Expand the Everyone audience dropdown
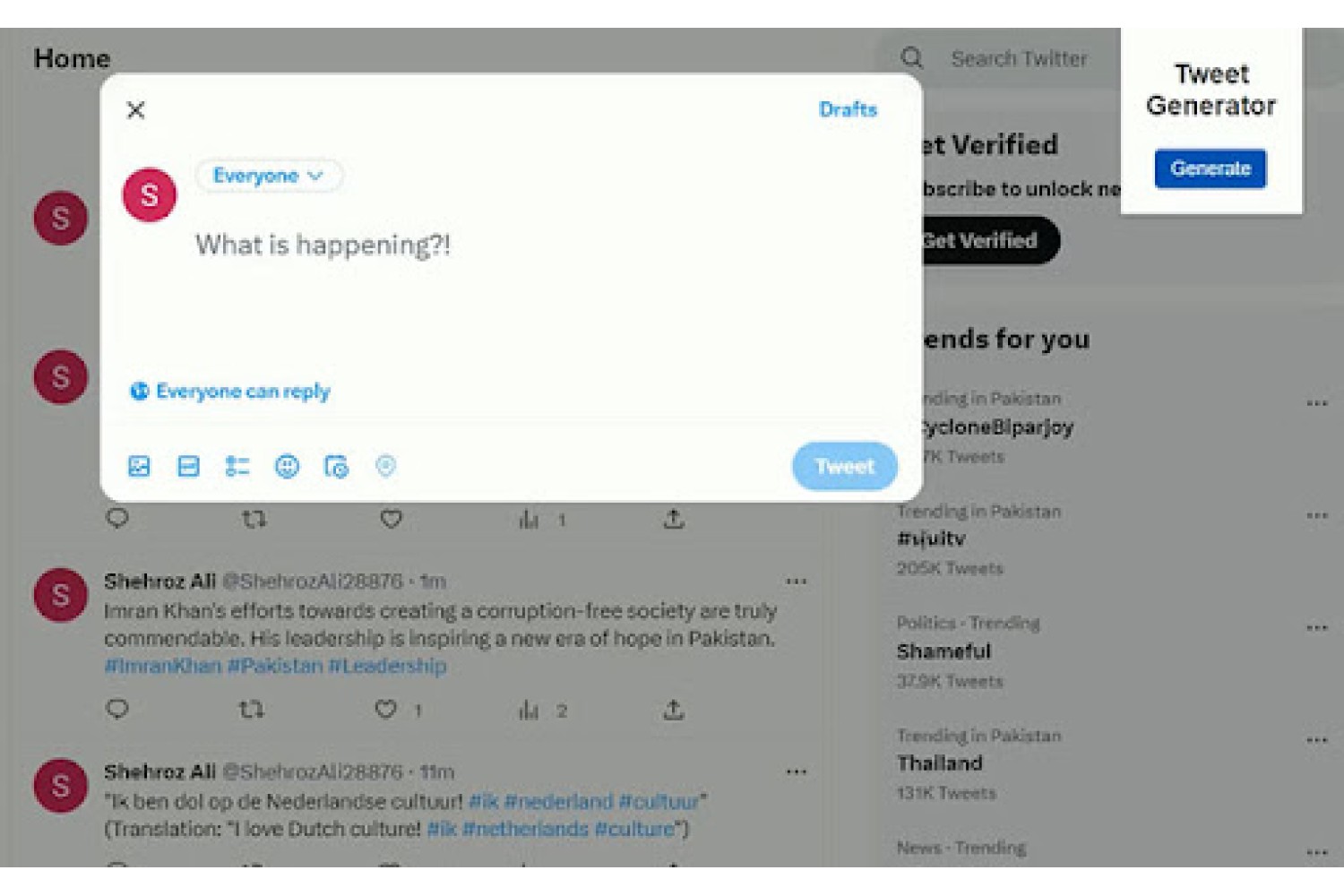The image size is (1344, 896). point(268,176)
